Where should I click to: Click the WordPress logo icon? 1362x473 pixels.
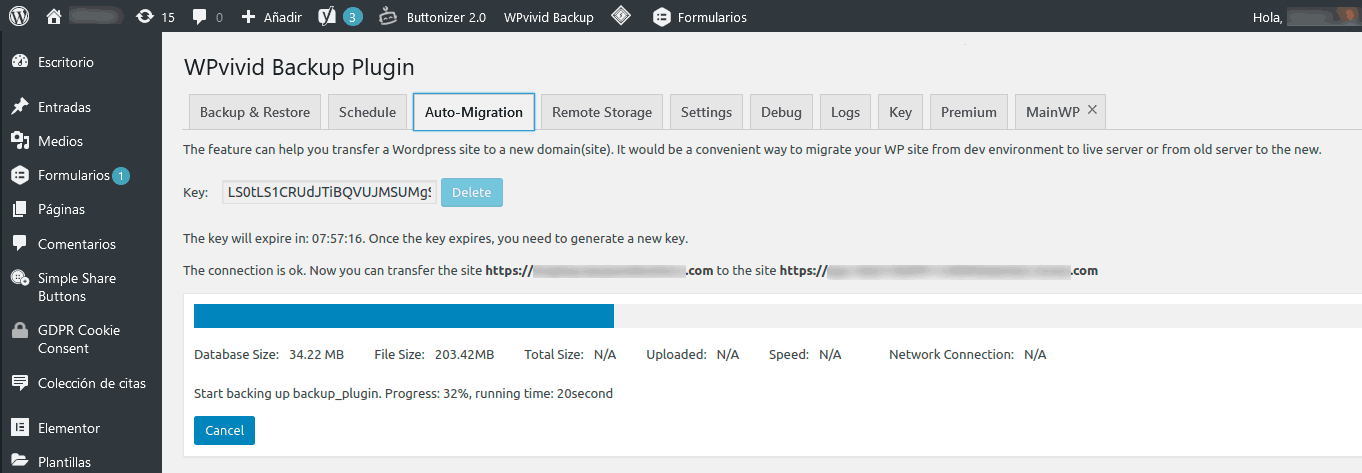[x=20, y=16]
